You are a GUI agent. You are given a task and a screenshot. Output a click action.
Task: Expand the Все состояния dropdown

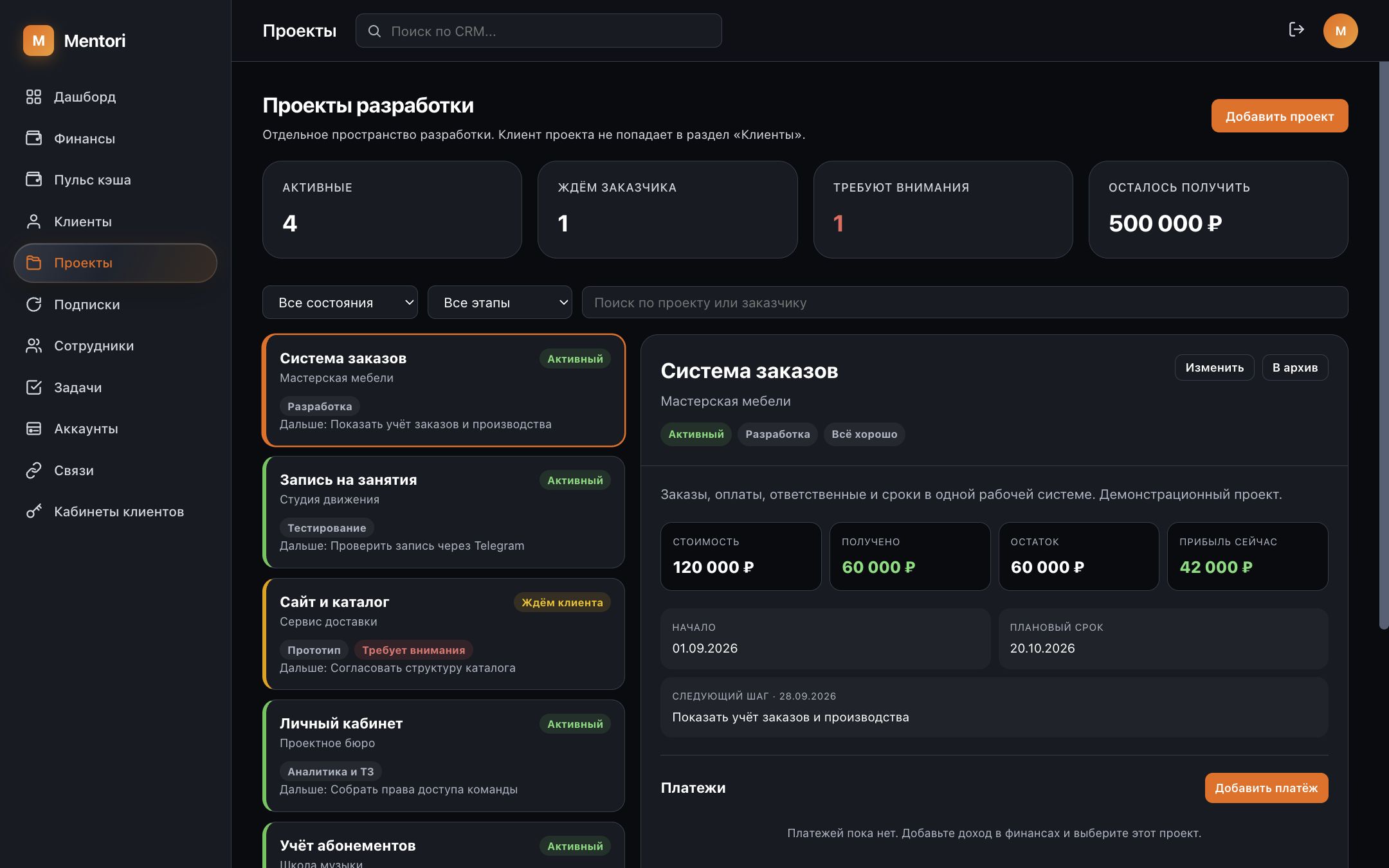(x=340, y=302)
